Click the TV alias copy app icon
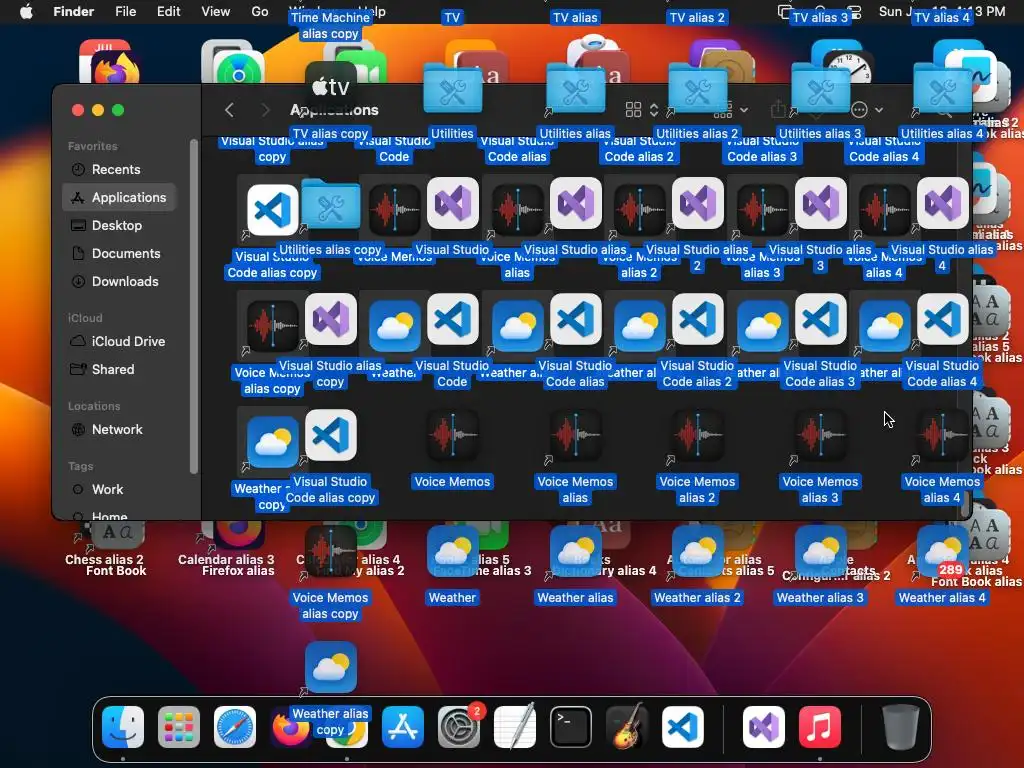 330,88
